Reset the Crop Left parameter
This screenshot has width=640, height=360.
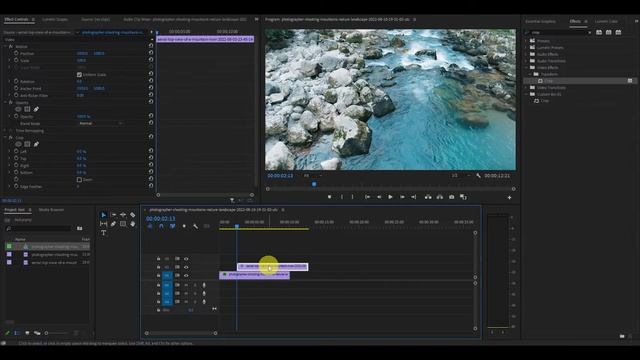[x=151, y=151]
